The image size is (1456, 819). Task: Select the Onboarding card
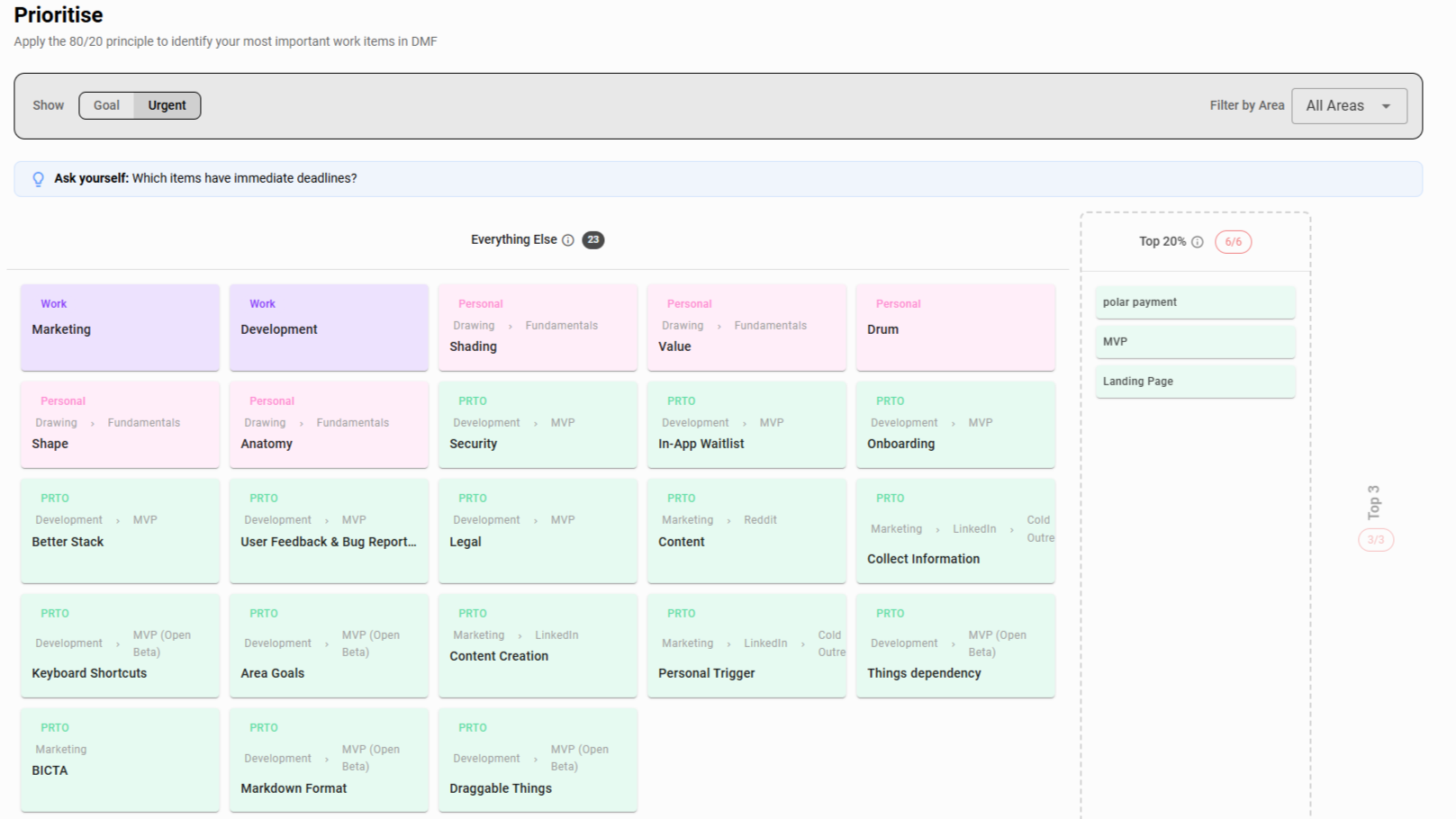(x=955, y=425)
